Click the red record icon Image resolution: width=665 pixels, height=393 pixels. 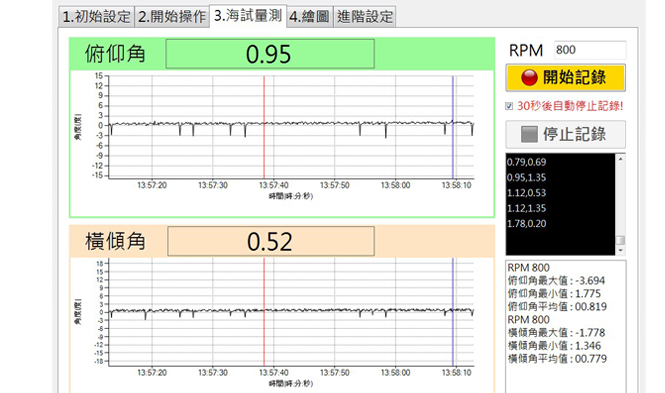click(x=529, y=78)
